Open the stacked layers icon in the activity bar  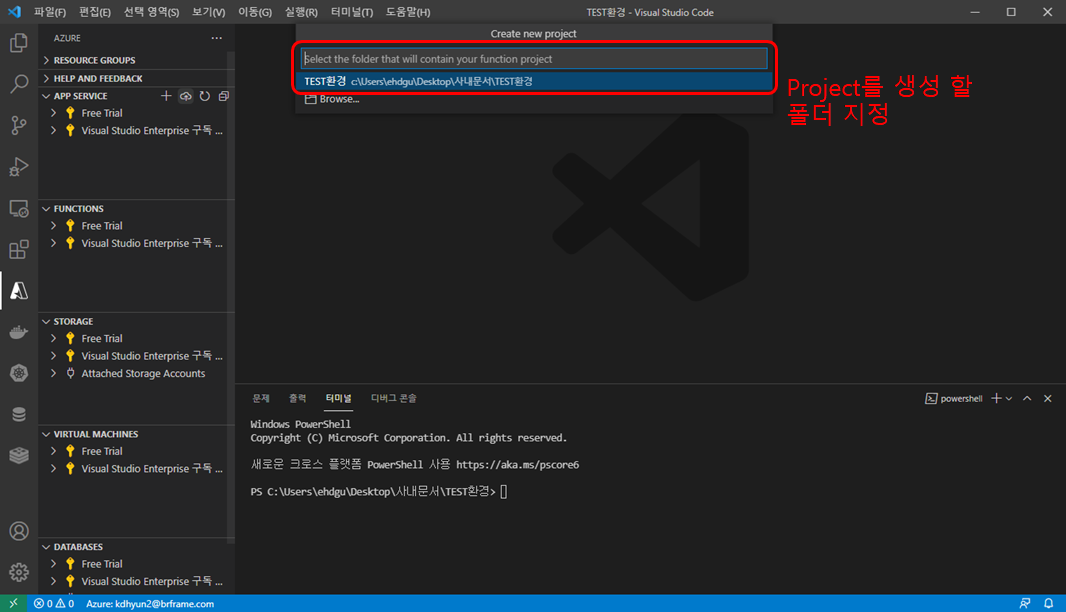[19, 455]
